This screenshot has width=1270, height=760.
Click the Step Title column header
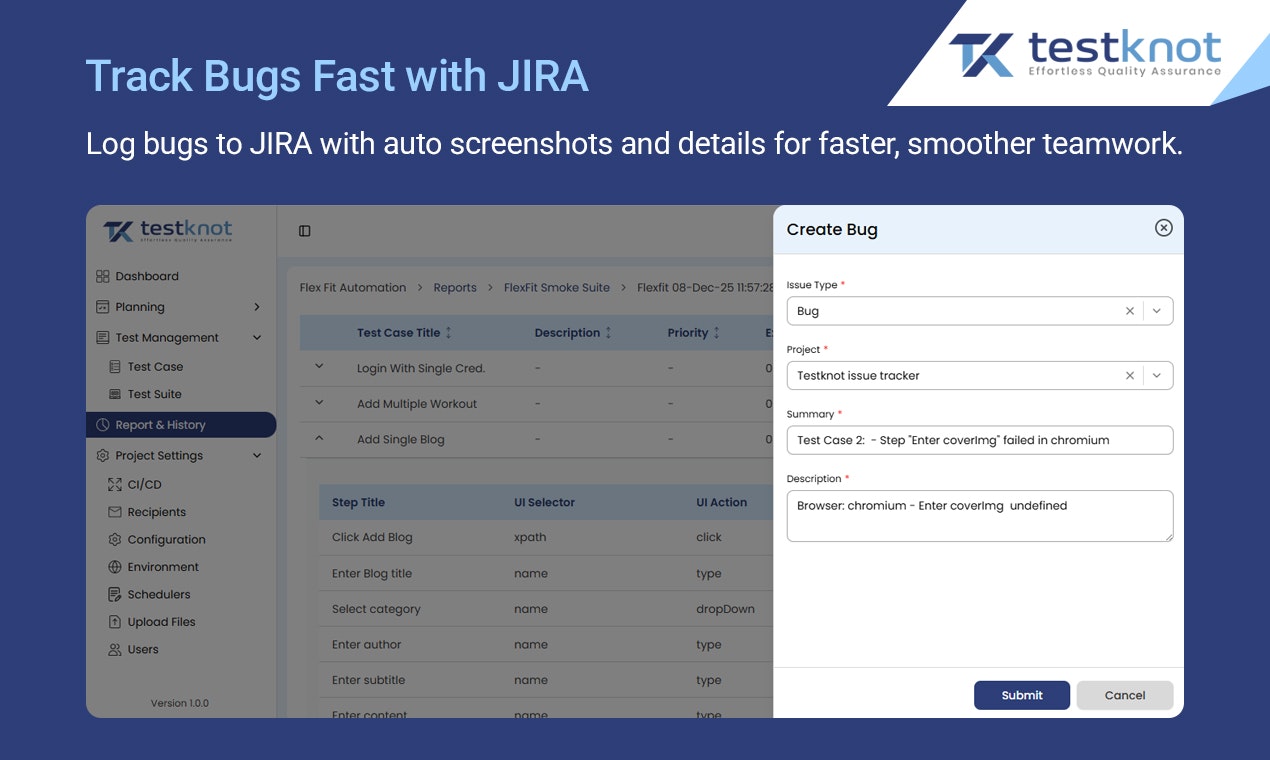pos(358,503)
